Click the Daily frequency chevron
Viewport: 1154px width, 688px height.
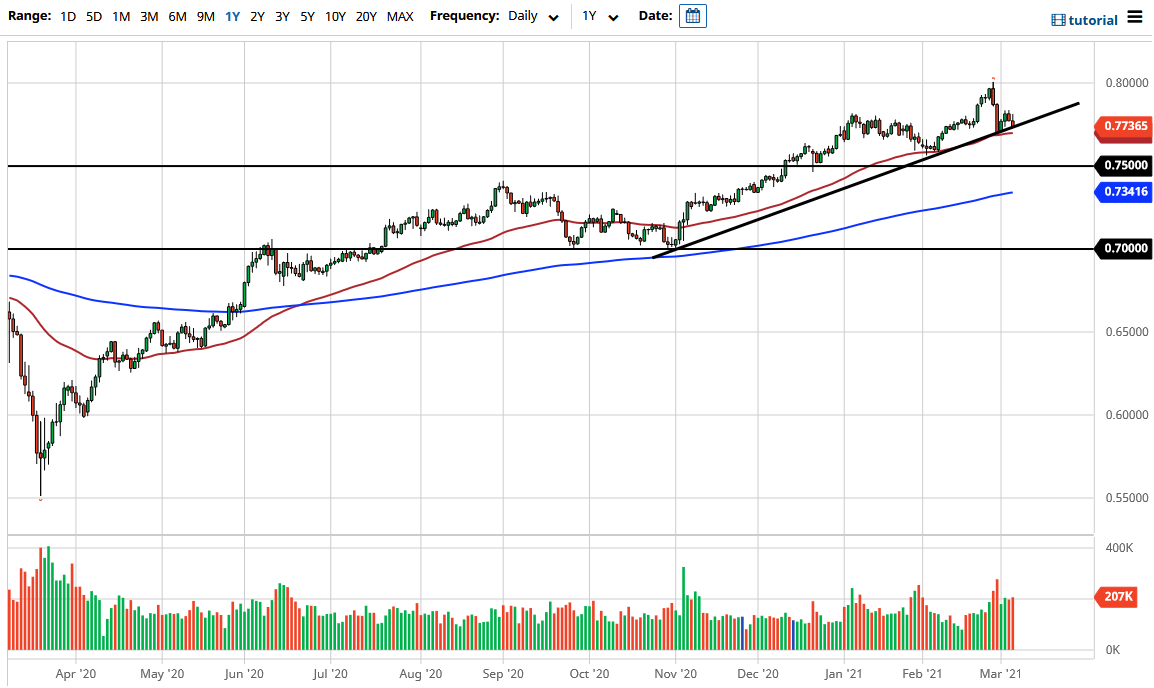pyautogui.click(x=551, y=16)
